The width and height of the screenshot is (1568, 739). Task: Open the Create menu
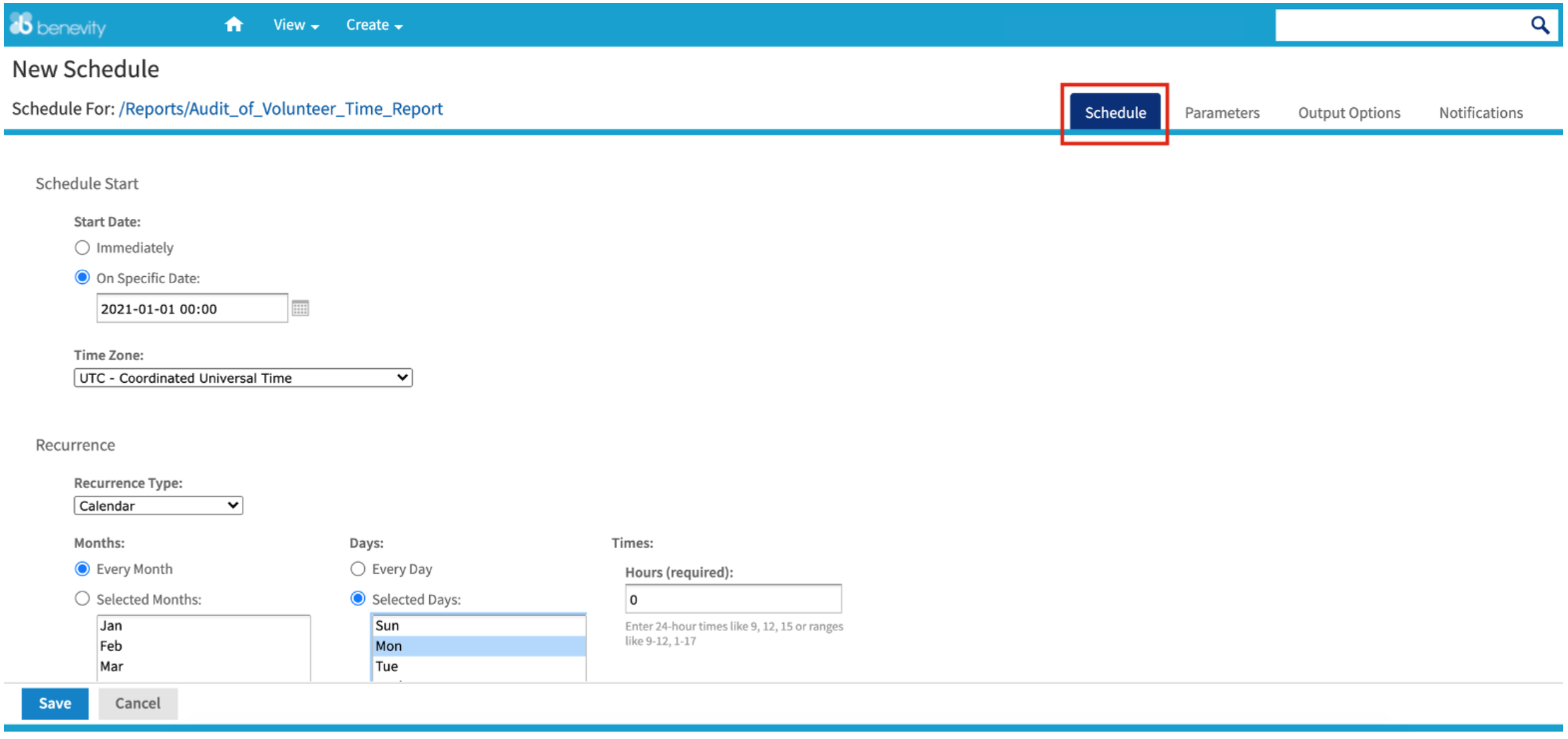(374, 25)
